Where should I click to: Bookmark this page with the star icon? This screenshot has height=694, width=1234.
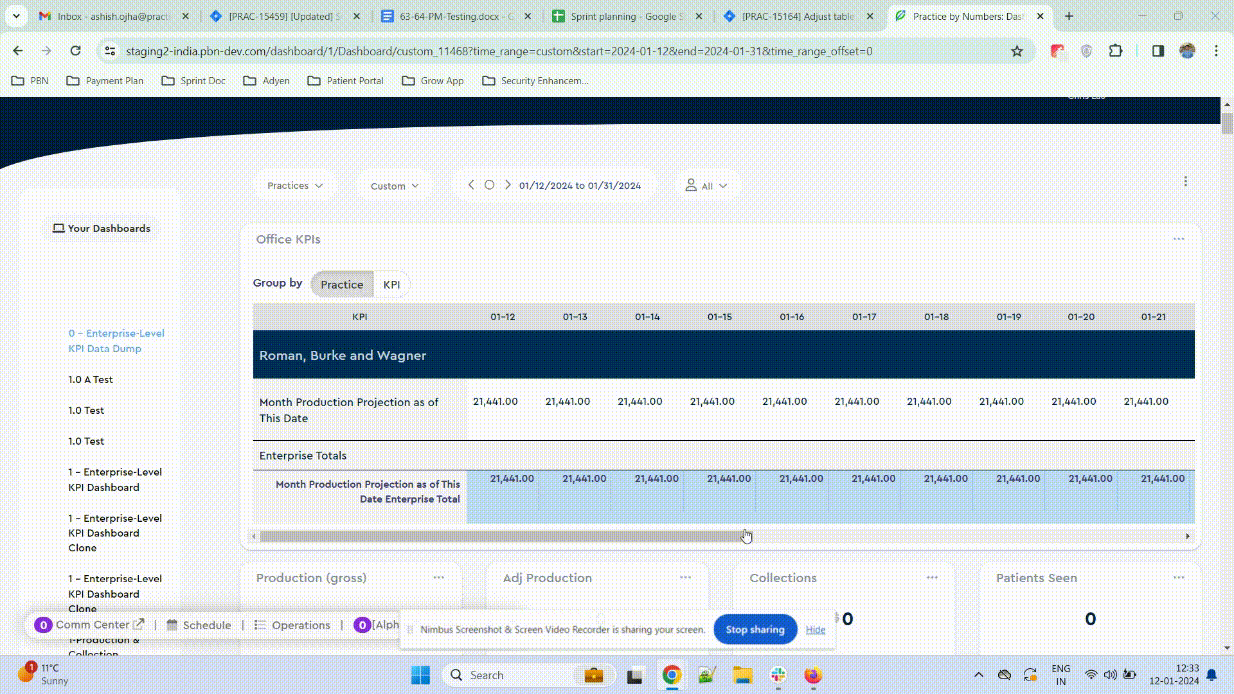pos(1017,51)
